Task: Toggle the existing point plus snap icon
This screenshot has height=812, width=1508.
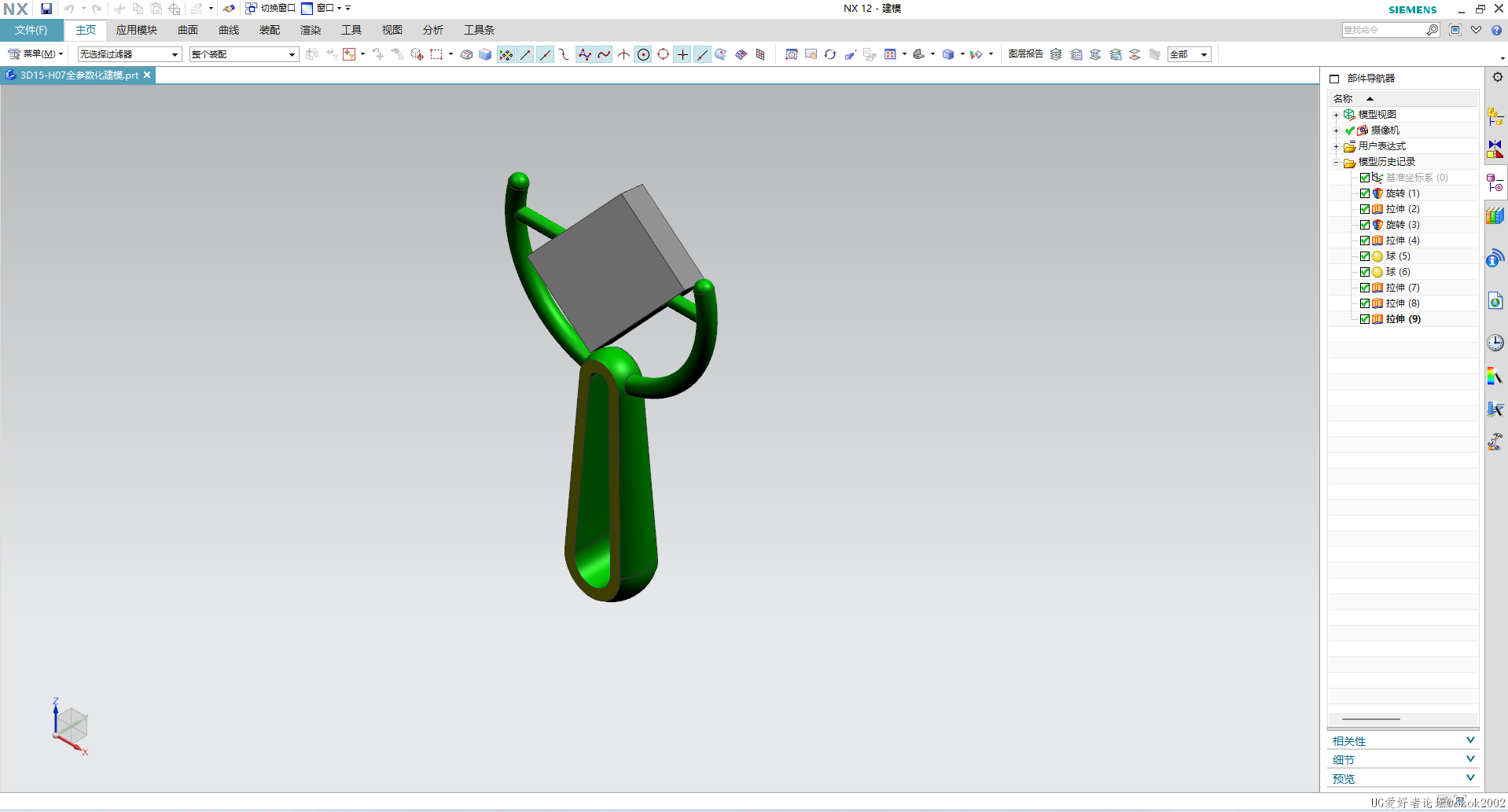Action: (682, 54)
